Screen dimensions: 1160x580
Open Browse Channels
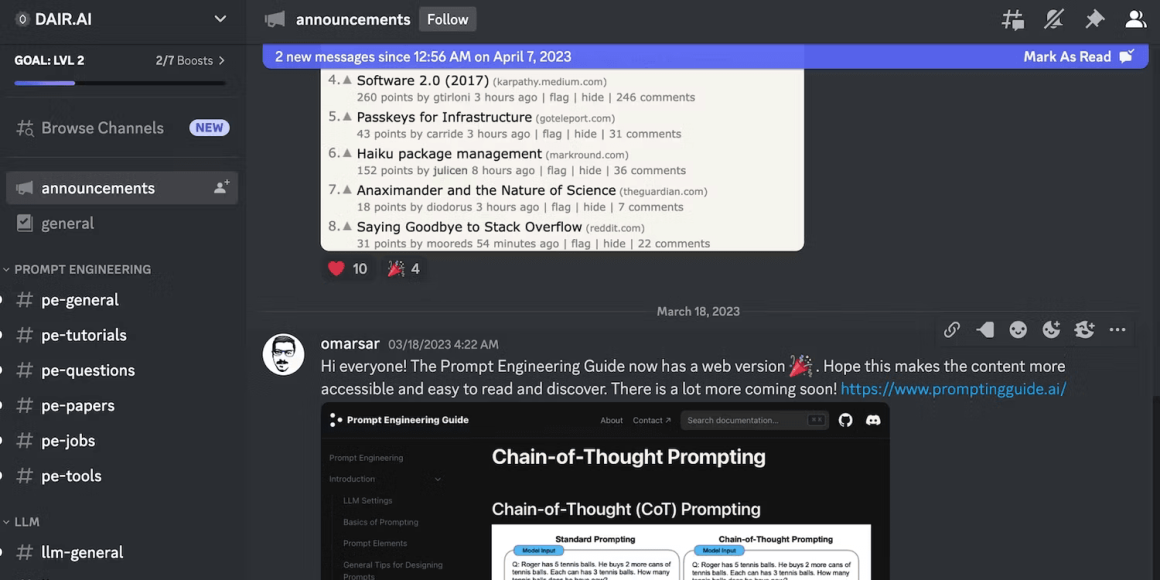(x=102, y=128)
